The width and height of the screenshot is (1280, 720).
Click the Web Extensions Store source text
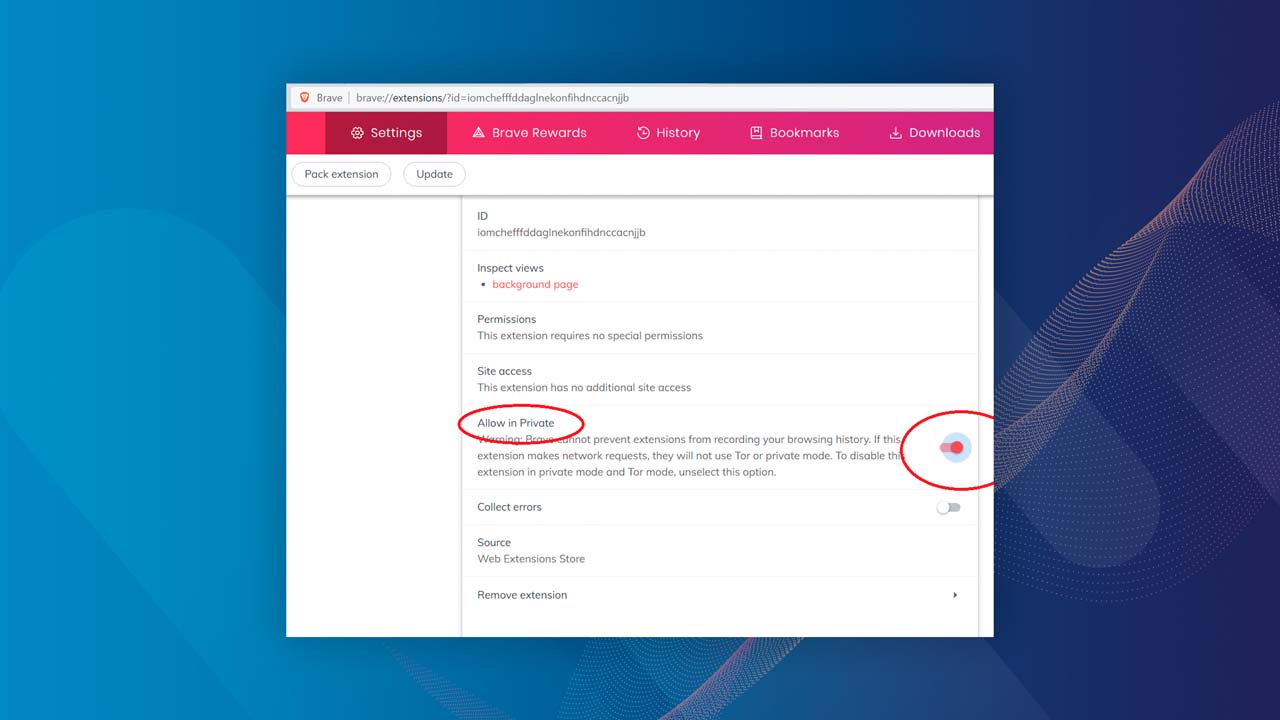pyautogui.click(x=531, y=559)
